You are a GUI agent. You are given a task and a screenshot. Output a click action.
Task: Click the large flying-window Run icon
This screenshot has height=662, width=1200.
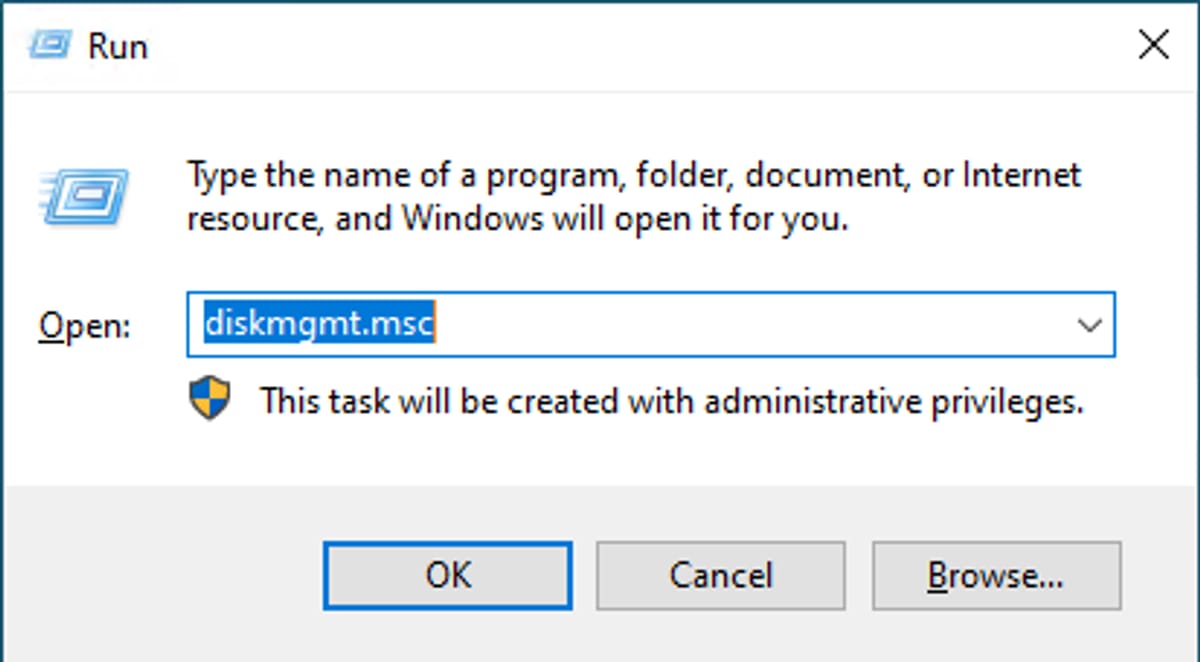pos(85,195)
